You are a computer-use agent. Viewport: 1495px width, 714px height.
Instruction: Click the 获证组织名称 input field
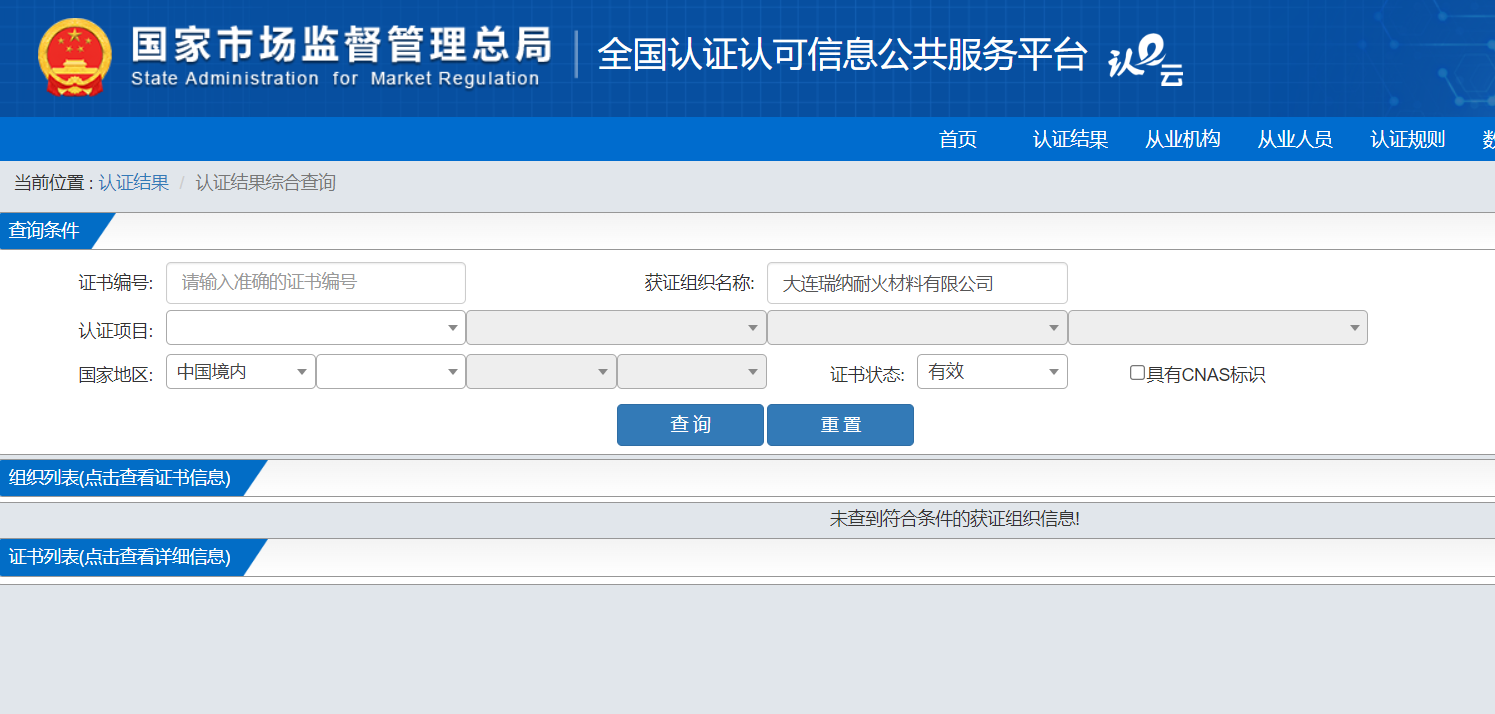click(917, 283)
